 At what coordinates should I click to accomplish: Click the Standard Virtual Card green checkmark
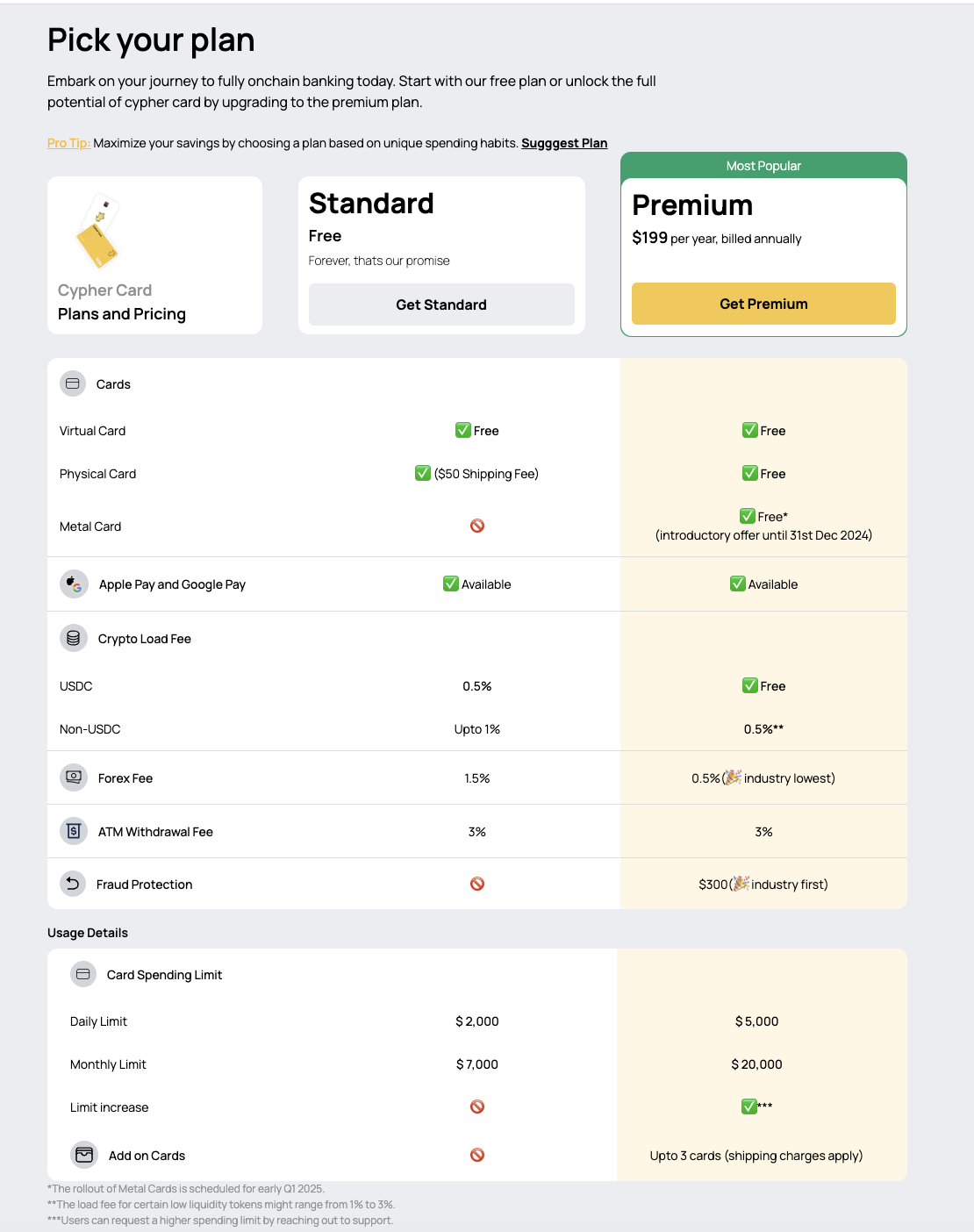click(463, 430)
